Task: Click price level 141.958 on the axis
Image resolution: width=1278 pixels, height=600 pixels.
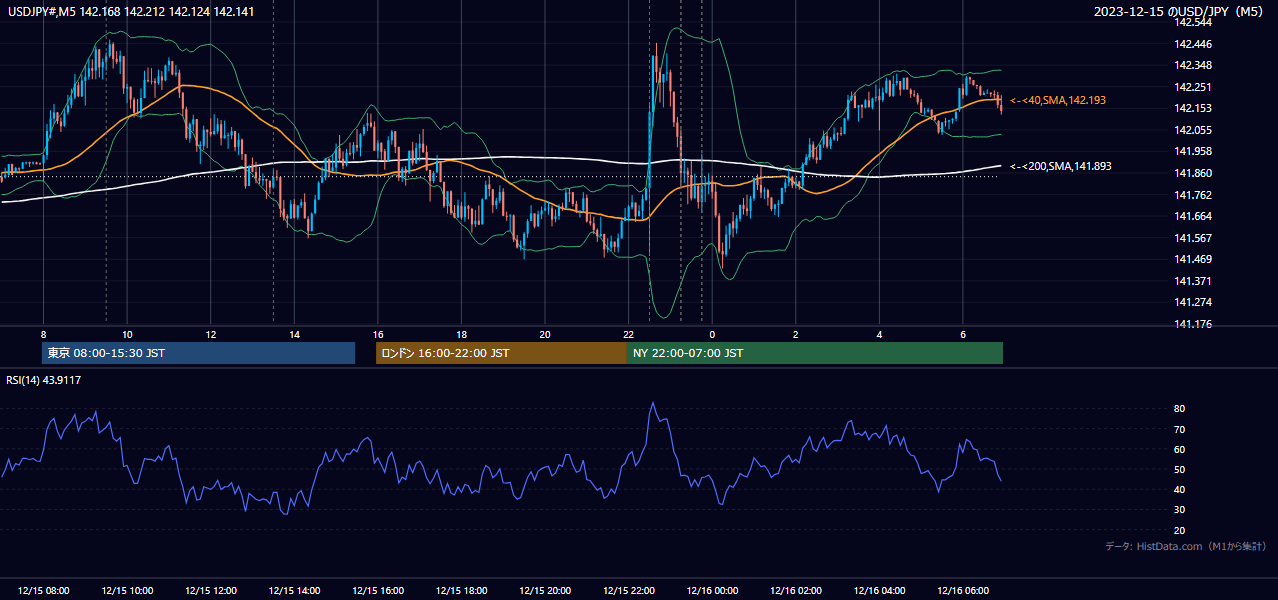Action: click(x=1193, y=151)
